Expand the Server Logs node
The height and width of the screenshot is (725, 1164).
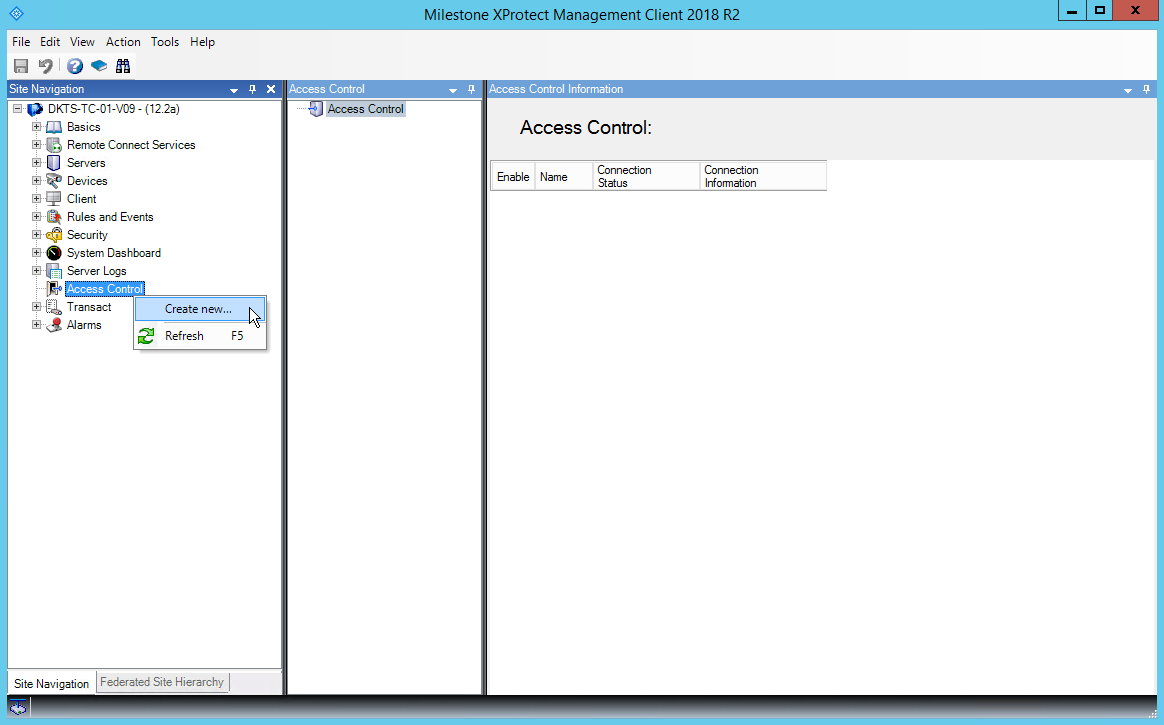click(36, 271)
